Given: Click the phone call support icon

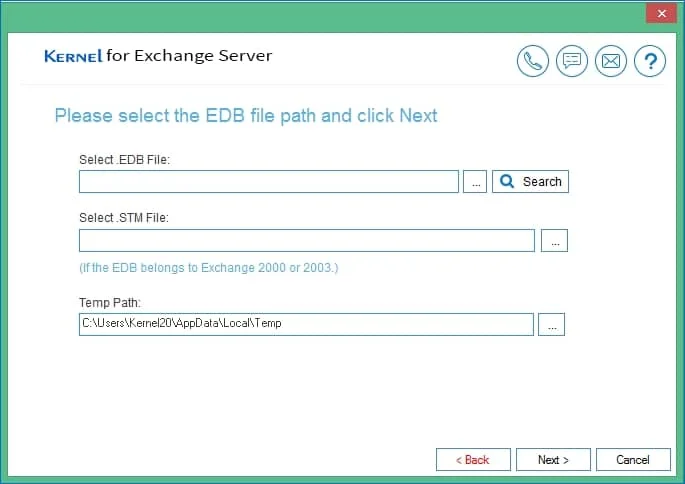Looking at the screenshot, I should [x=533, y=61].
